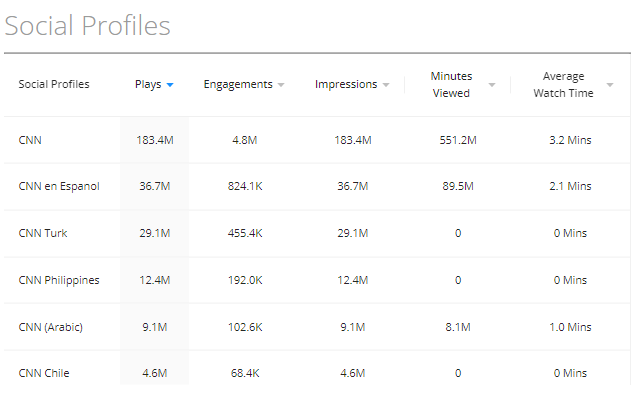Open the CNN Philippines profile

59,280
